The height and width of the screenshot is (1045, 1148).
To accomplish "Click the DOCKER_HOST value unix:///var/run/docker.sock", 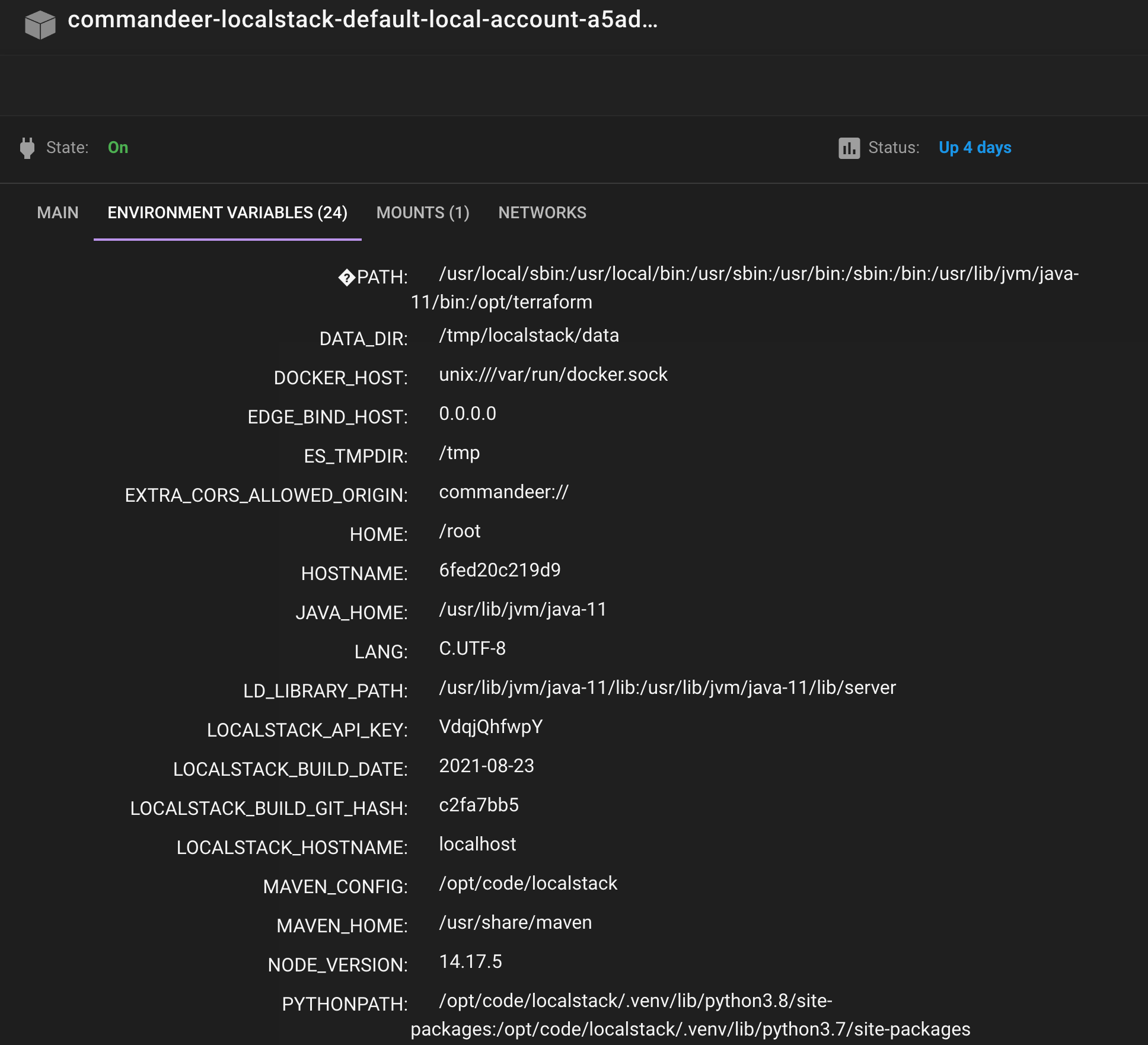I will 553,374.
